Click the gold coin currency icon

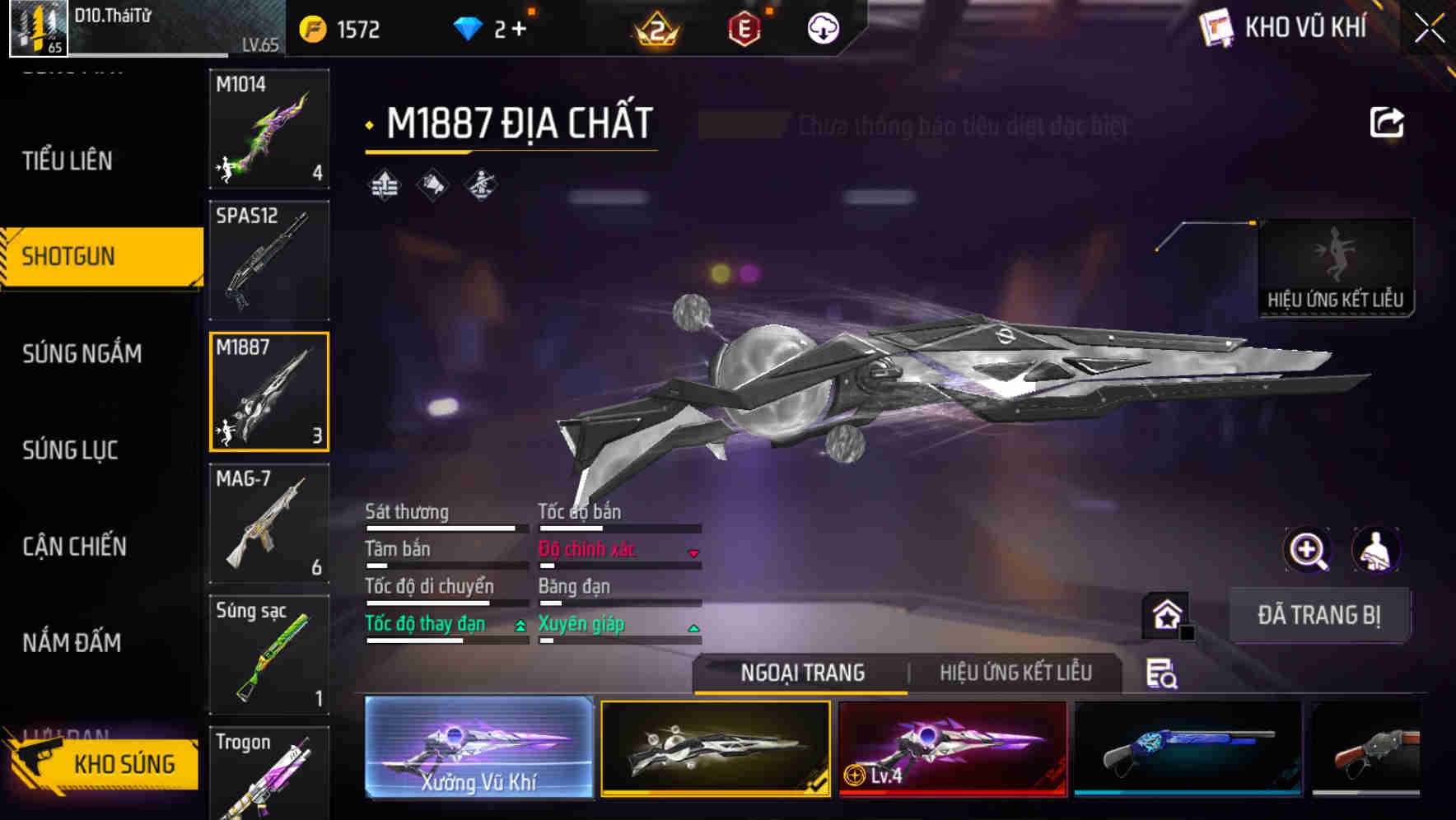tap(312, 30)
